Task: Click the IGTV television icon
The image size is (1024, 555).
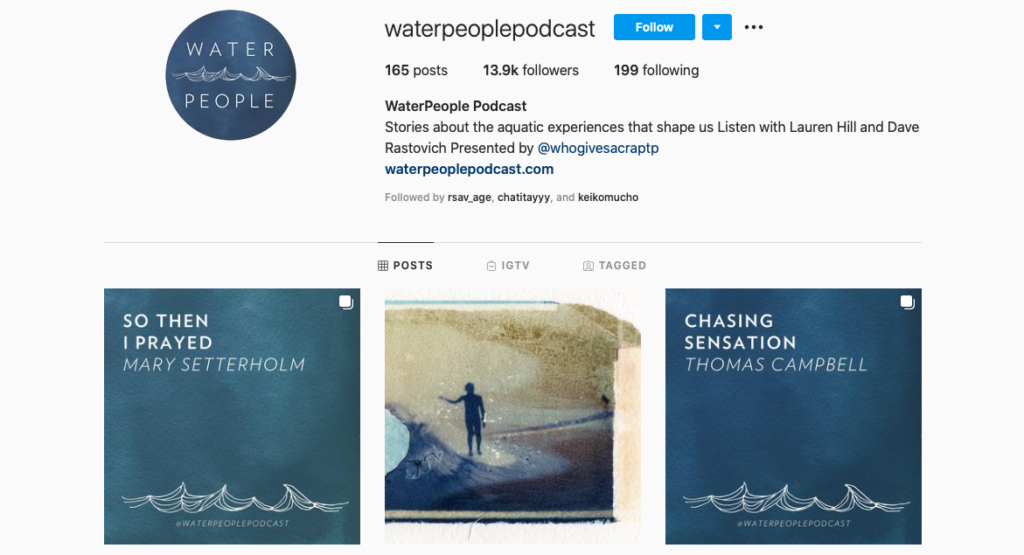Action: (491, 266)
